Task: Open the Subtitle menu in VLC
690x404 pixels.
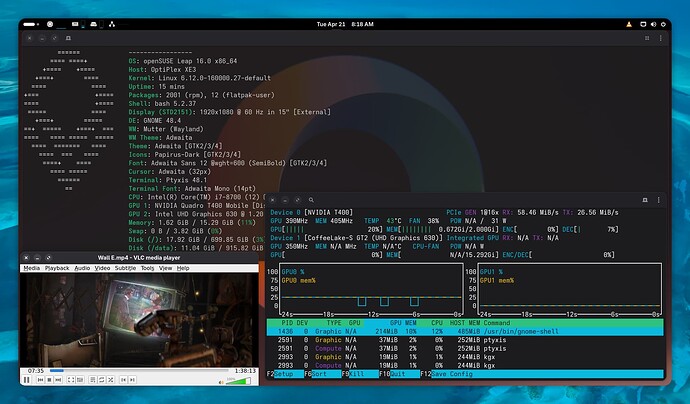Action: 125,268
